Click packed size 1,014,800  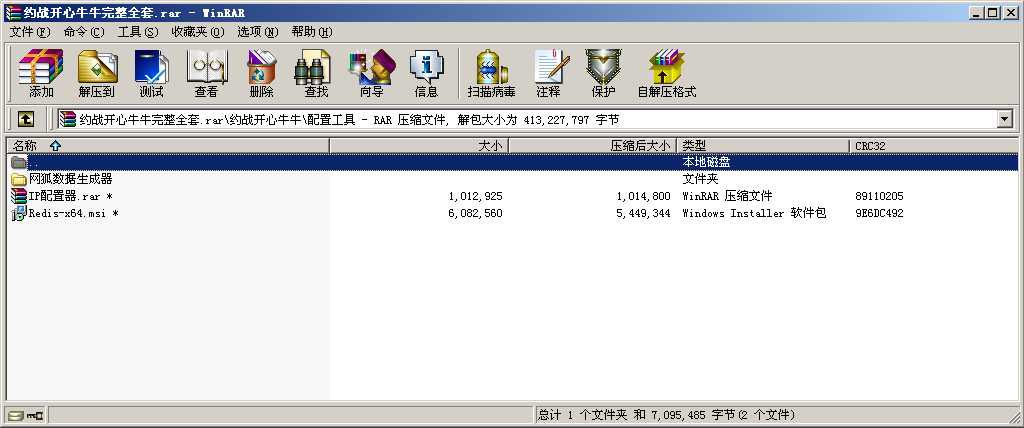point(643,196)
